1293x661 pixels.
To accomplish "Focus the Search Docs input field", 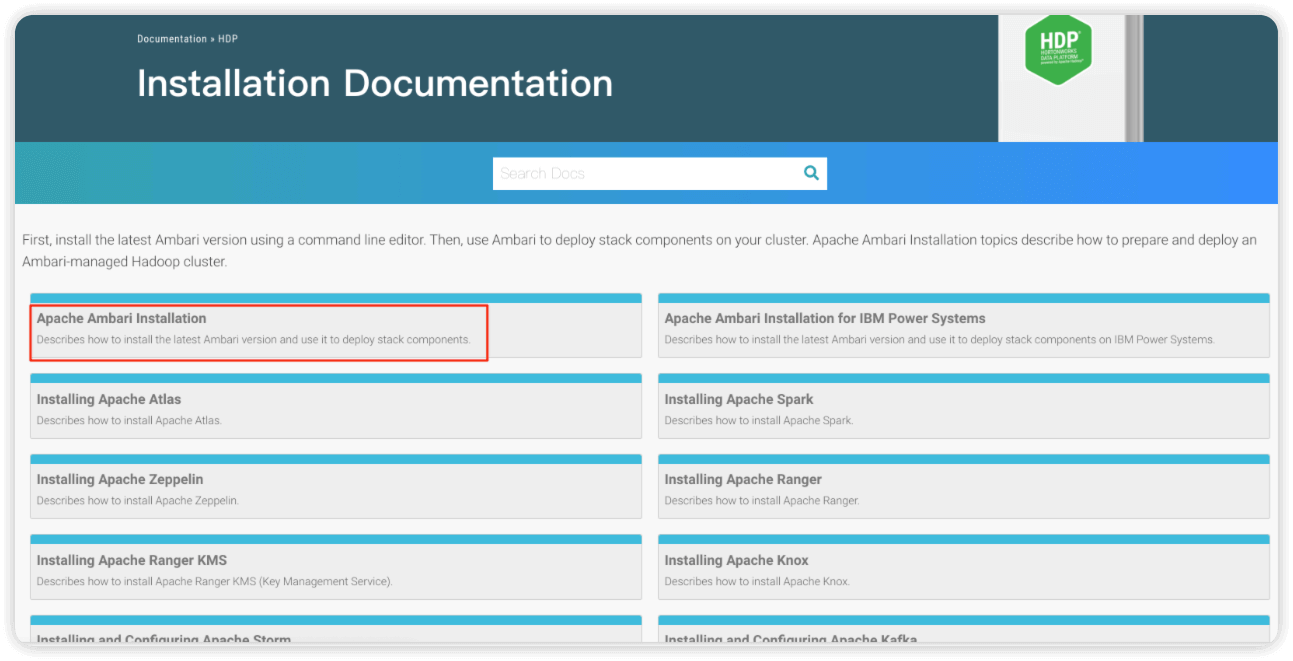I will [x=660, y=173].
